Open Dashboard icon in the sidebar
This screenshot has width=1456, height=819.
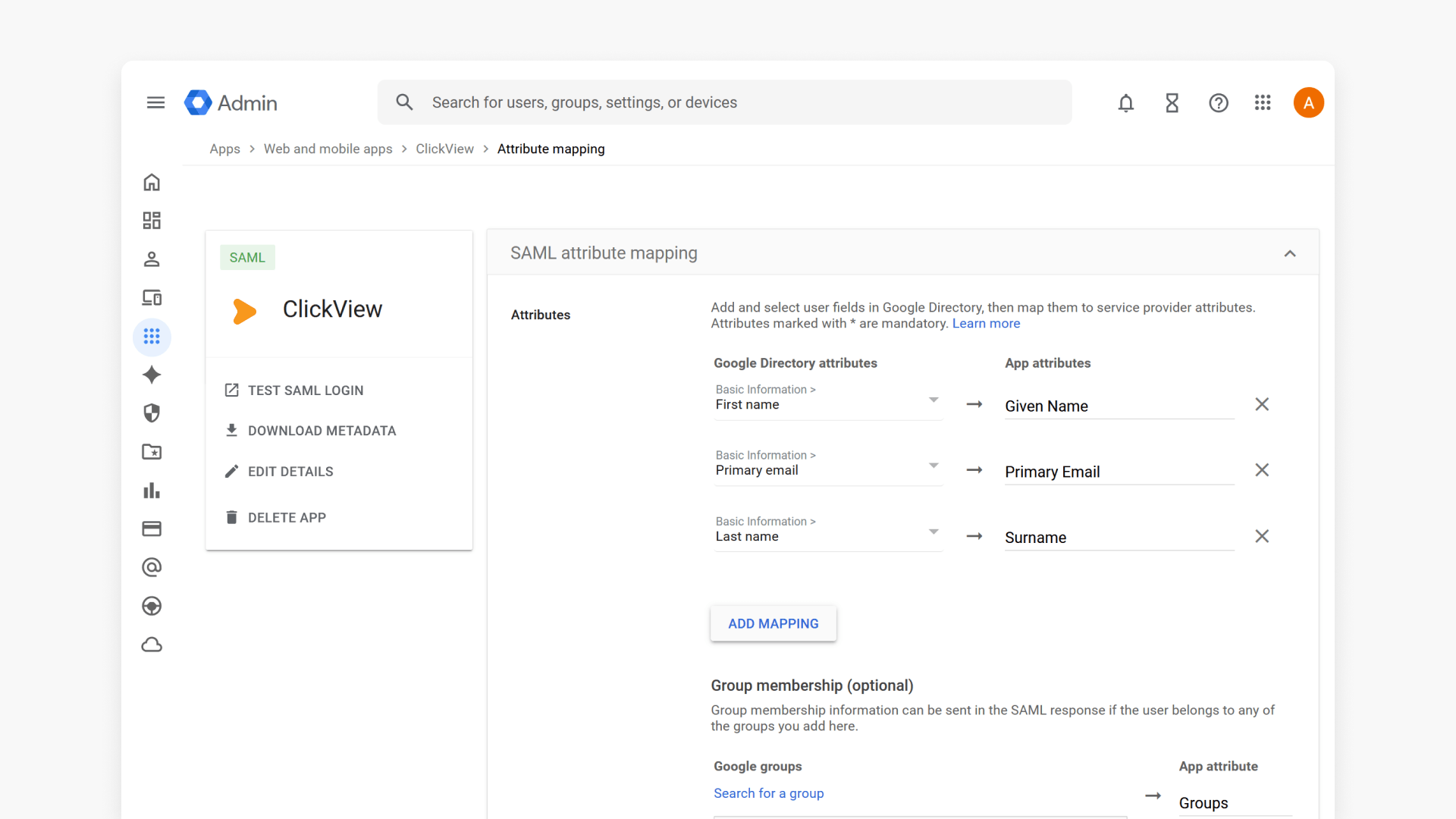point(152,221)
